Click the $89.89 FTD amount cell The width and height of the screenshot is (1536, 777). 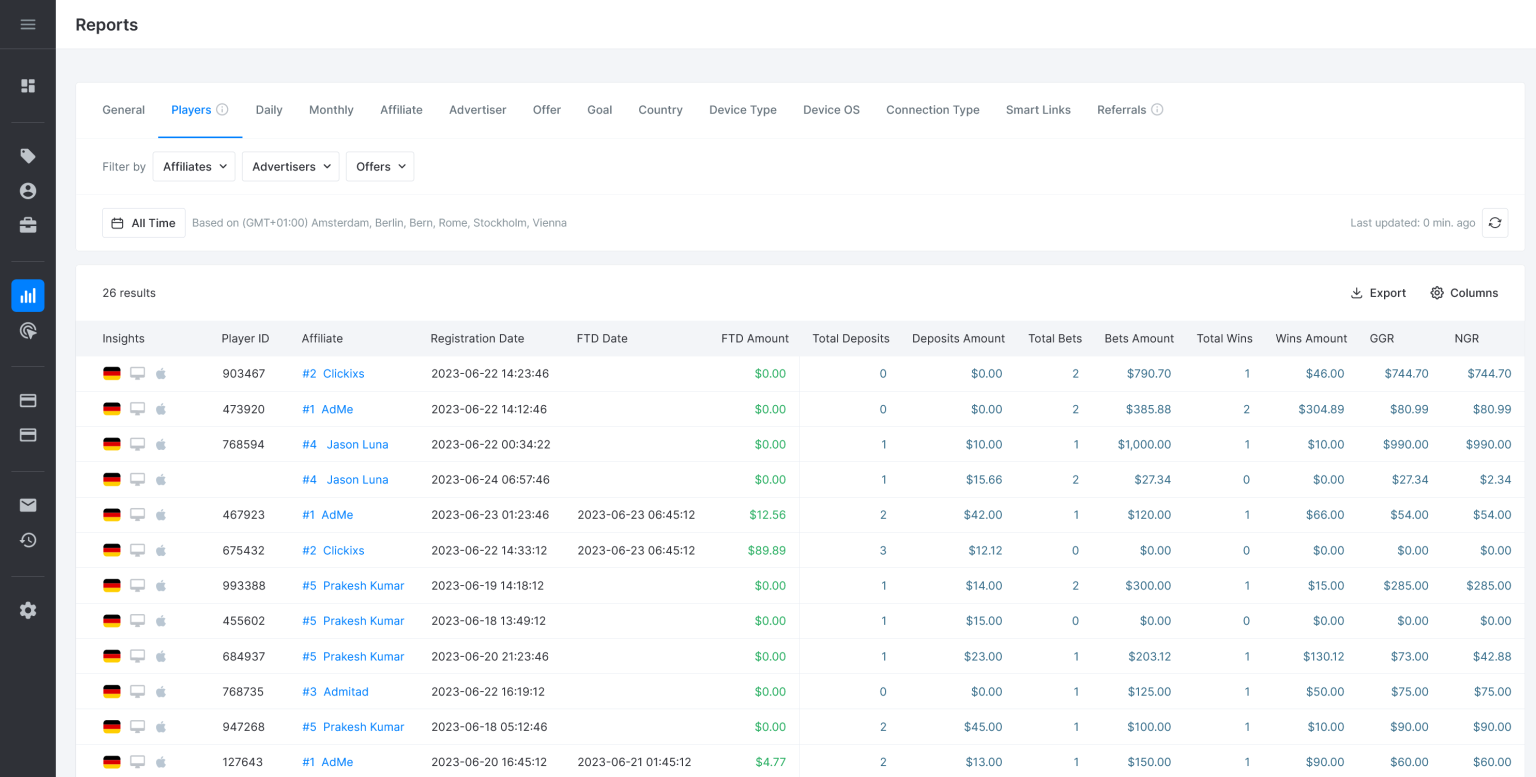767,550
